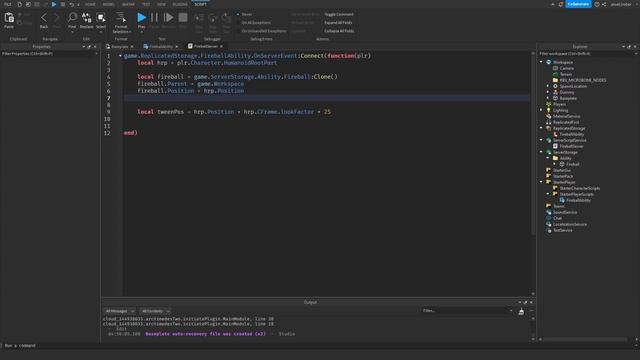Click the Workspace globe icon in Explorer
Viewport: 640px width, 360px height.
pyautogui.click(x=549, y=62)
